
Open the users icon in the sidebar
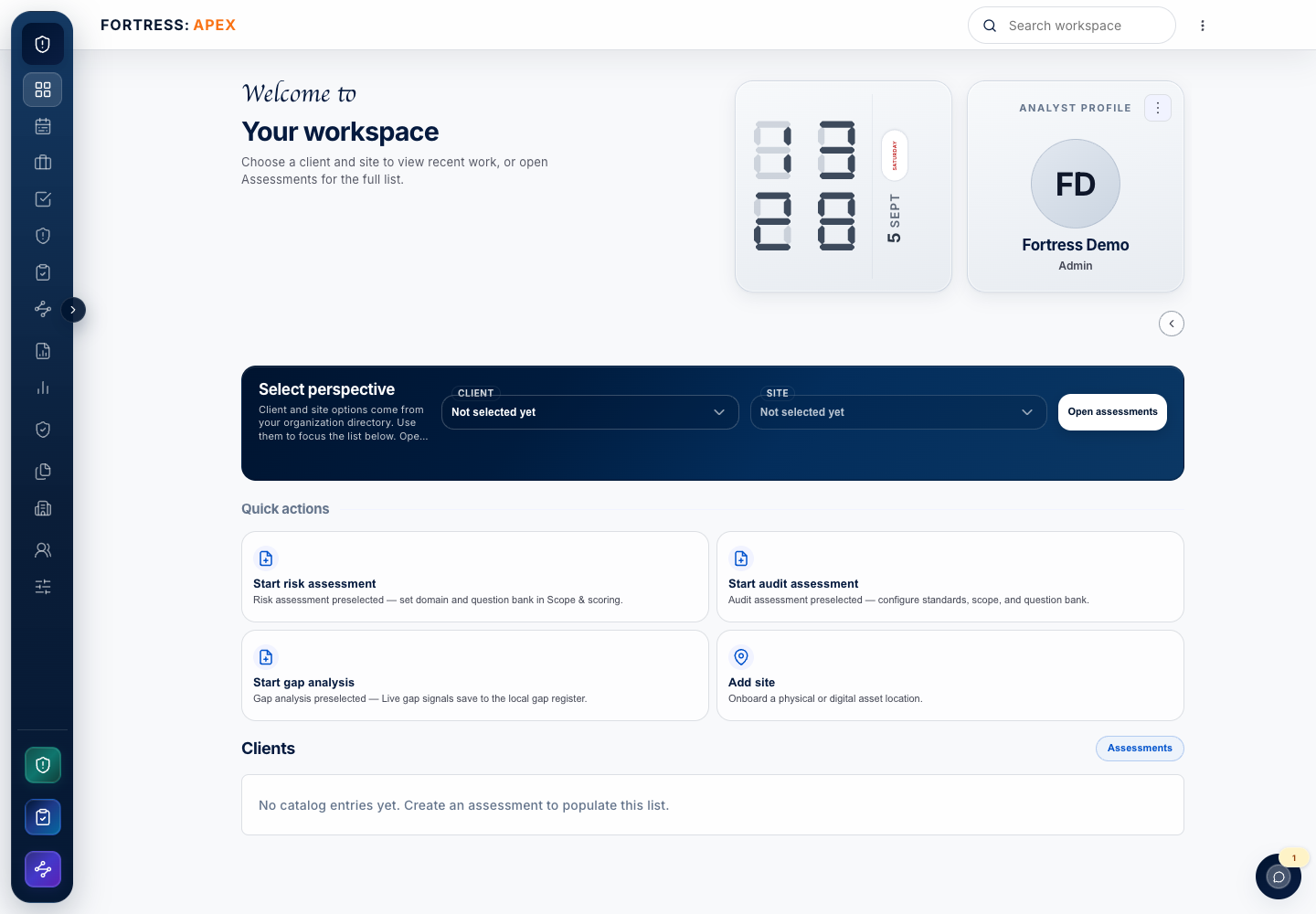pos(43,550)
